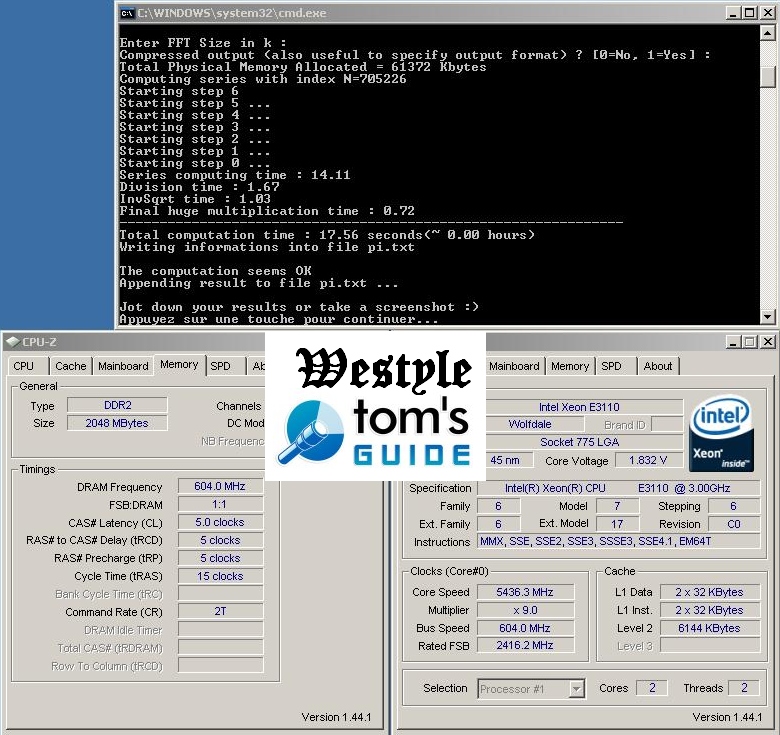Viewport: 780px width, 735px height.
Task: Click the Multiplier x 9.0 value
Action: pos(525,610)
